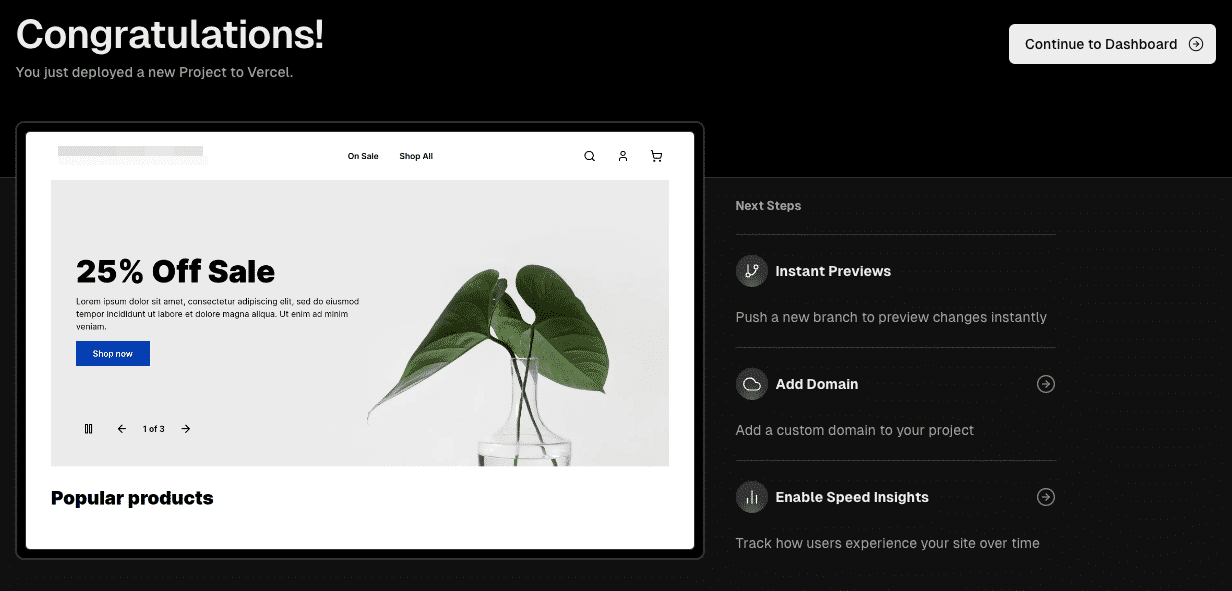Click the Instant Previews branch icon
The image size is (1232, 591).
click(x=752, y=271)
